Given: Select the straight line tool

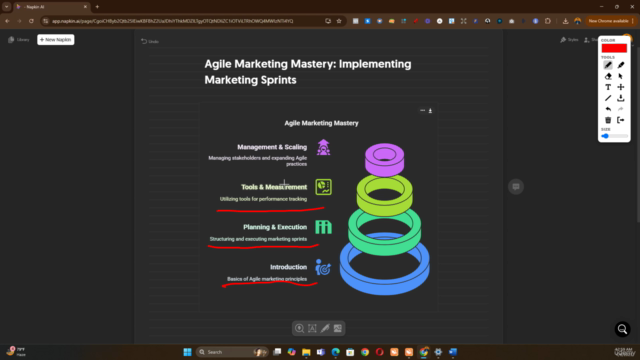Looking at the screenshot, I should pos(608,98).
